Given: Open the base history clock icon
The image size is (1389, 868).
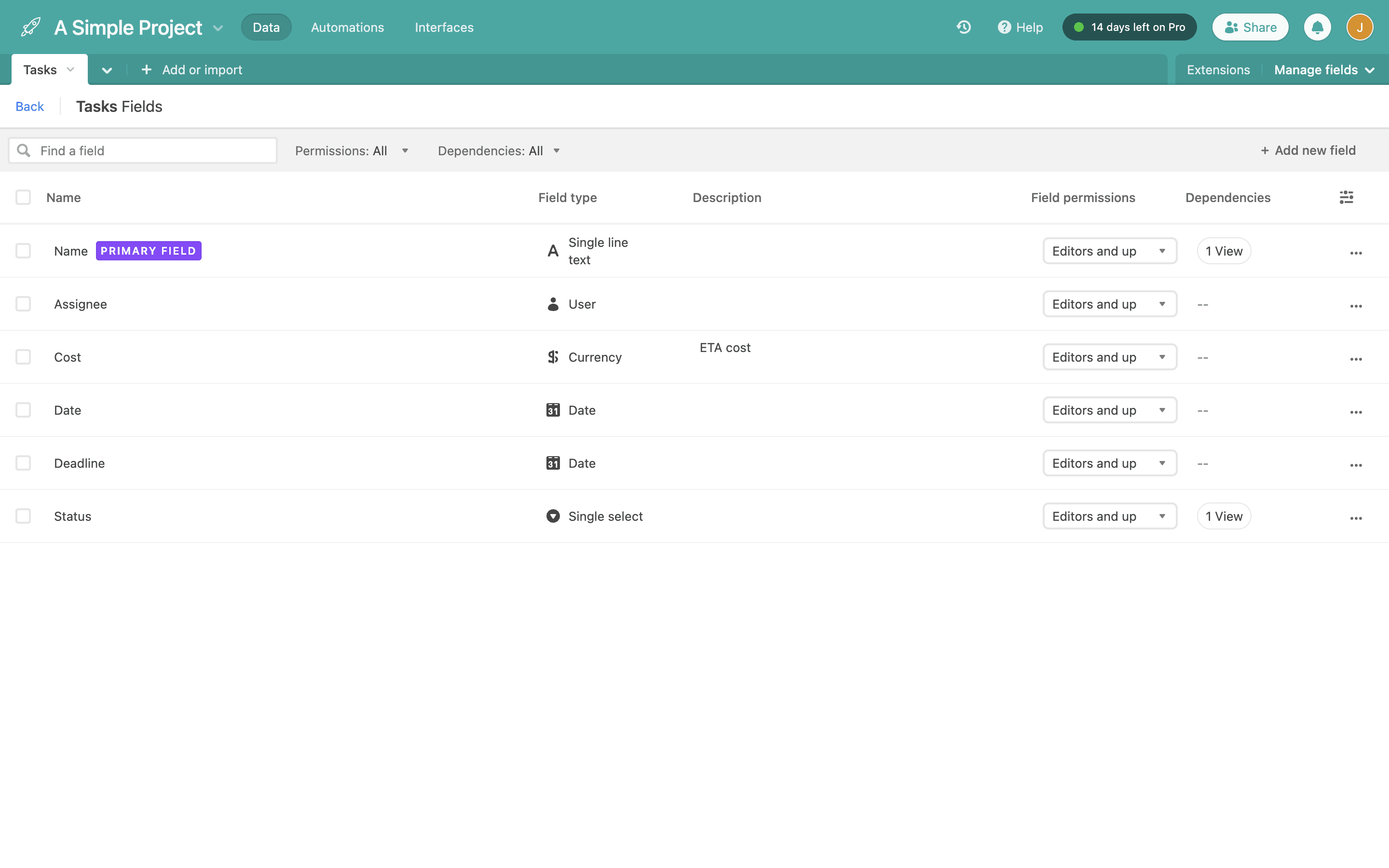Looking at the screenshot, I should coord(964,27).
